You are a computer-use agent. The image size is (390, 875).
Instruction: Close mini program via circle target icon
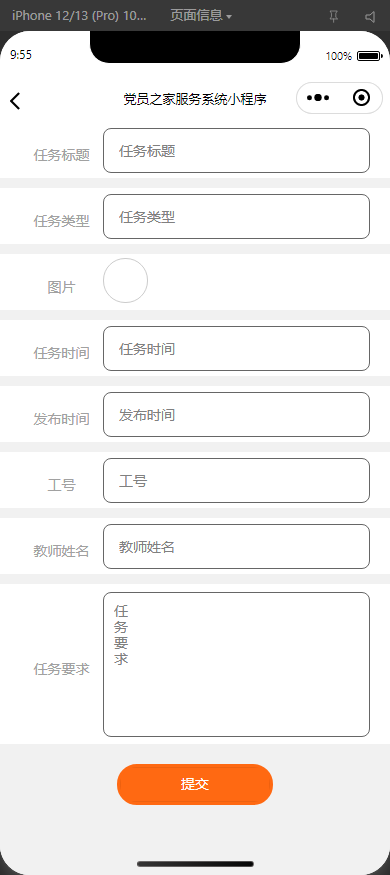(362, 98)
